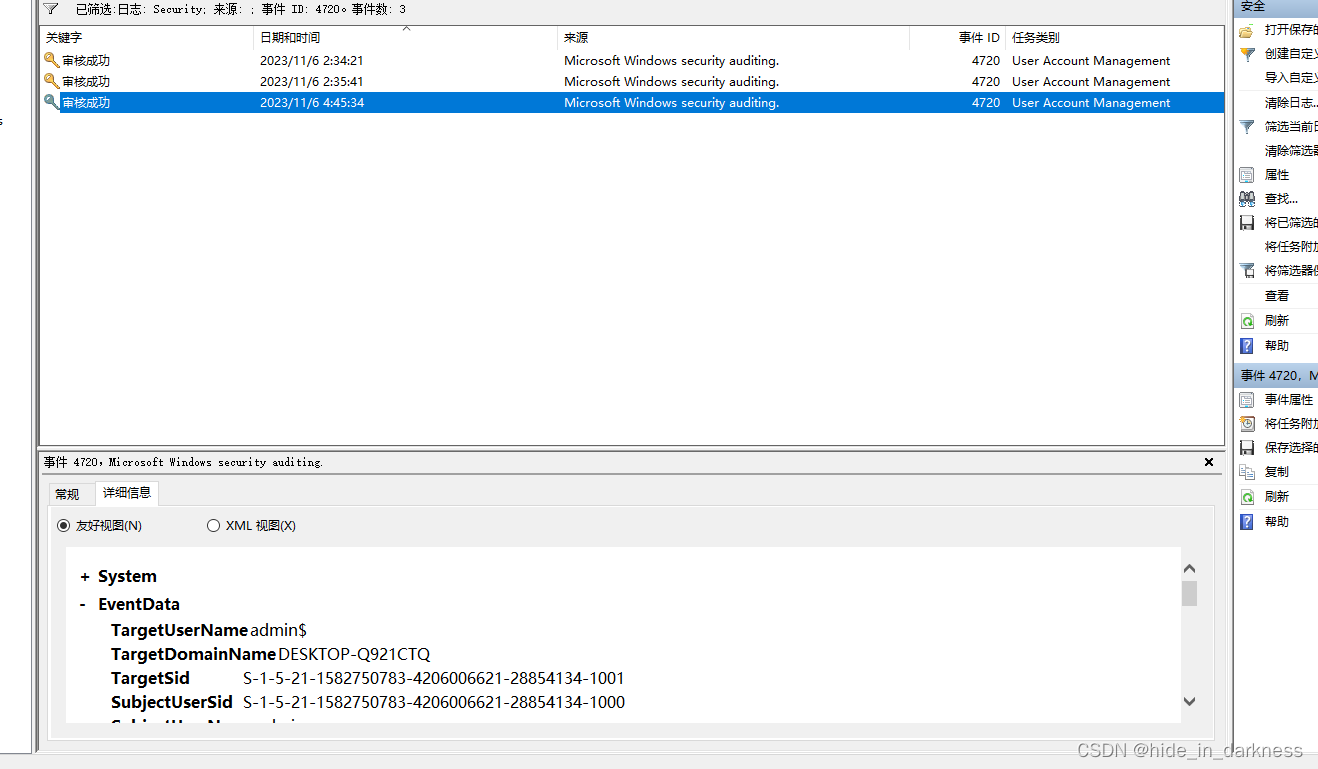Switch to the 常规 tab
The image size is (1318, 769).
coord(67,494)
